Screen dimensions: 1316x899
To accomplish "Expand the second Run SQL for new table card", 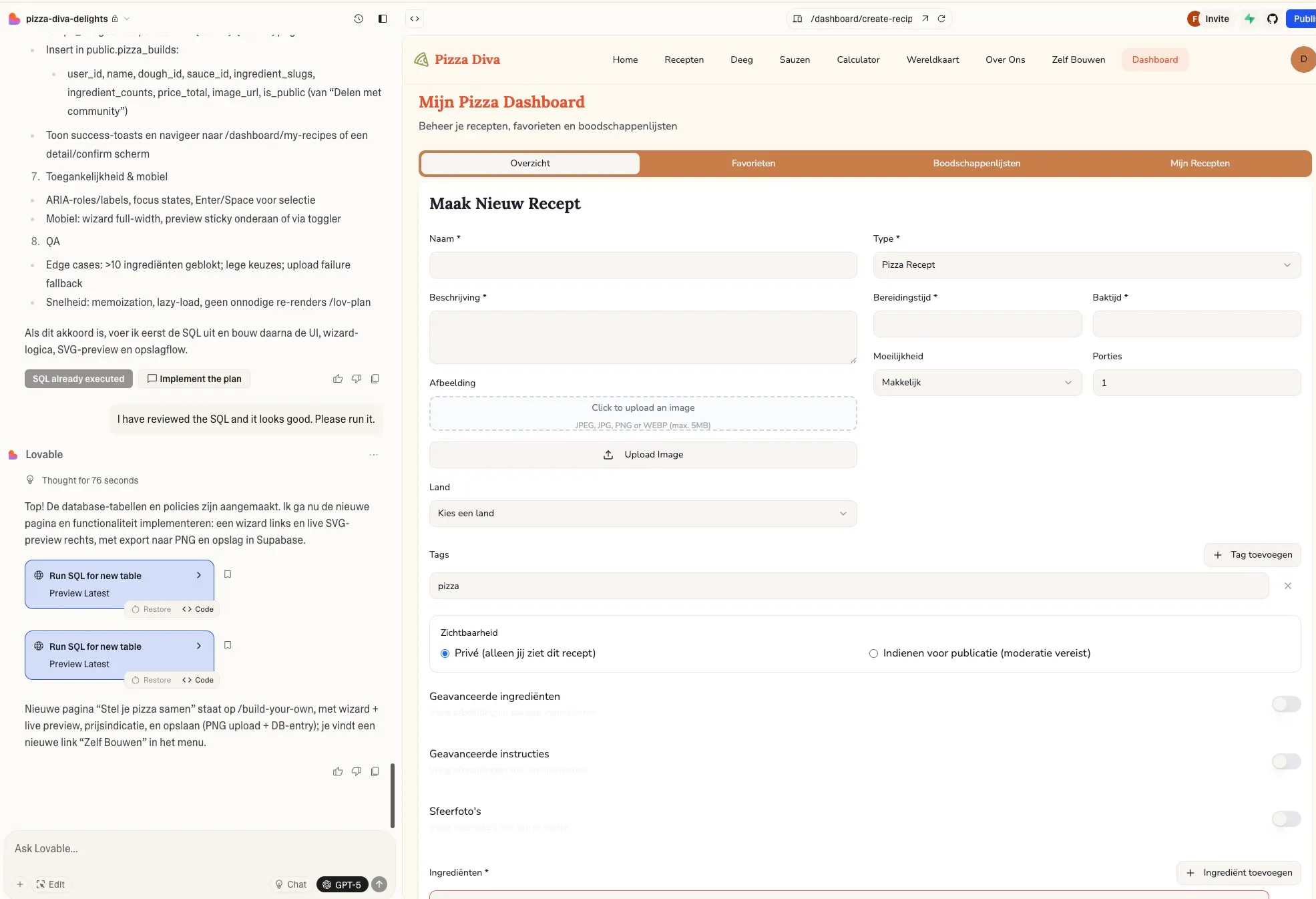I will point(119,655).
